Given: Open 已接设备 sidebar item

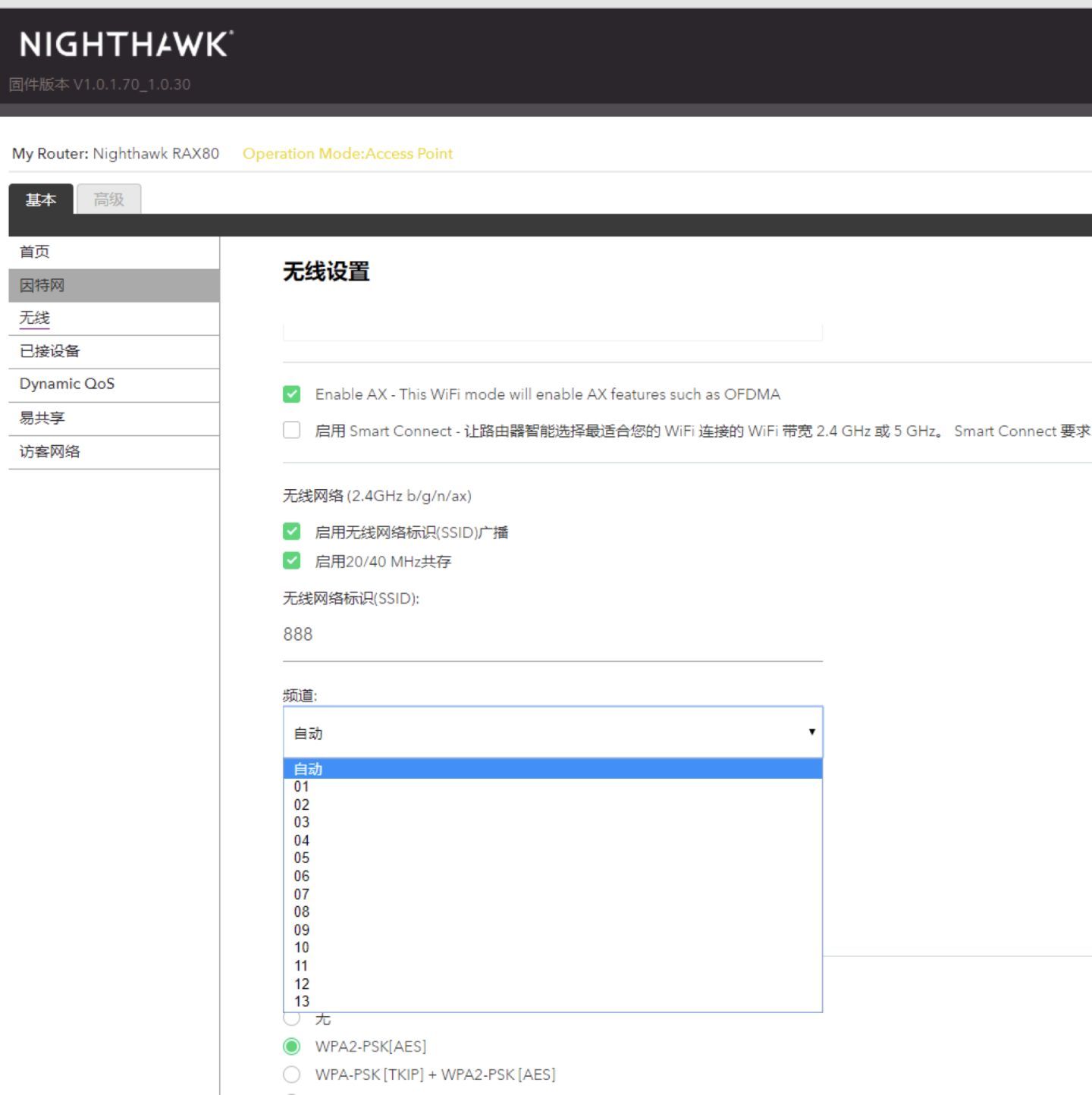Looking at the screenshot, I should (114, 352).
